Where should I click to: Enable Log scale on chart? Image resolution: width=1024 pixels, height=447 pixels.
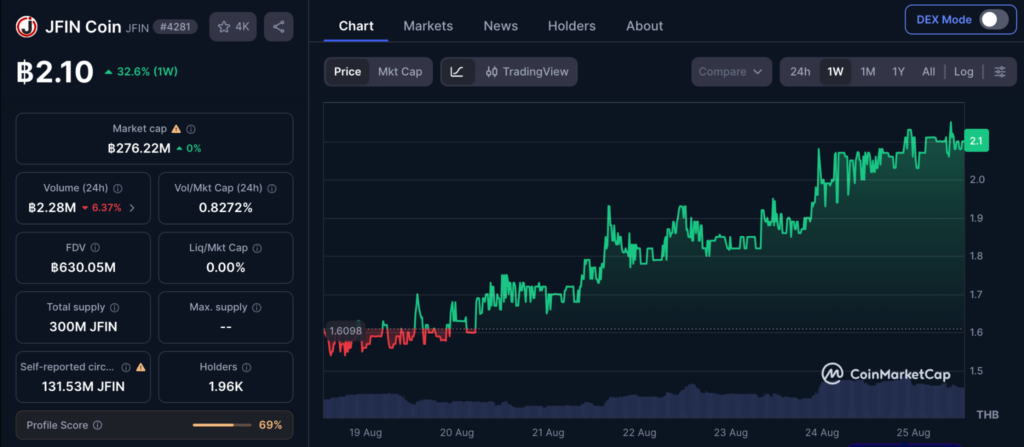point(963,72)
